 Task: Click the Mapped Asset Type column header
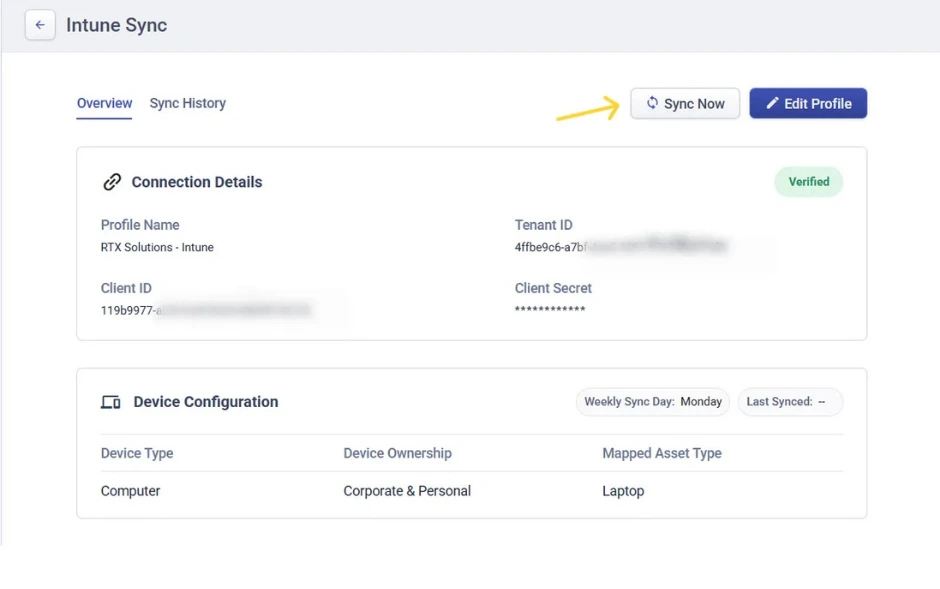[662, 453]
